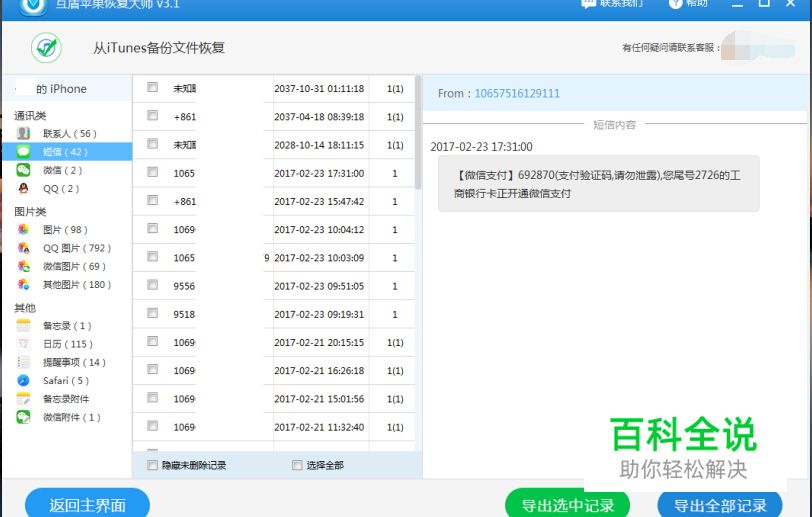
Task: Open the WeChat (微信) icon in sidebar
Action: coord(23,170)
